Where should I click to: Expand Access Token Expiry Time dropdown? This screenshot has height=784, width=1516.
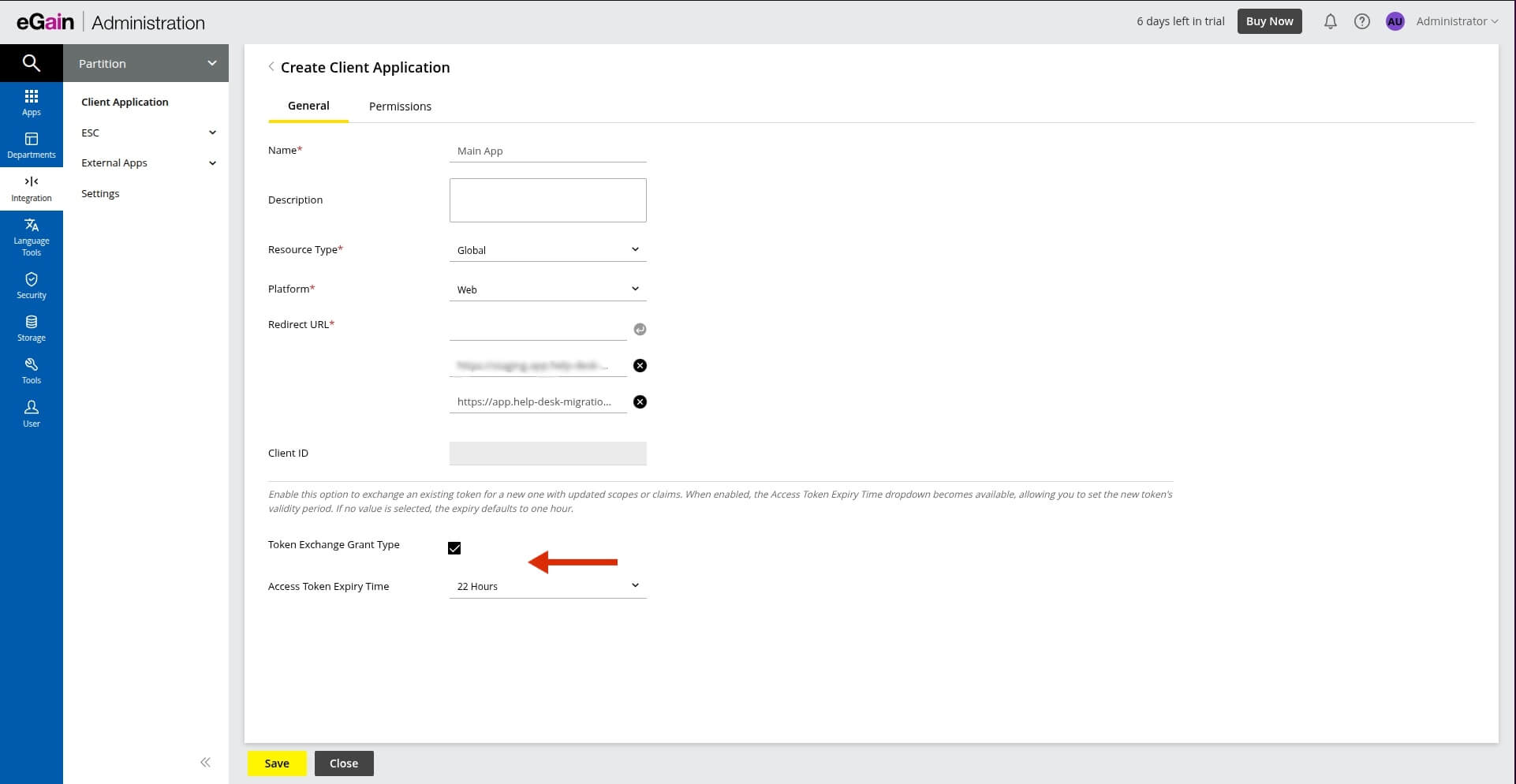click(547, 586)
